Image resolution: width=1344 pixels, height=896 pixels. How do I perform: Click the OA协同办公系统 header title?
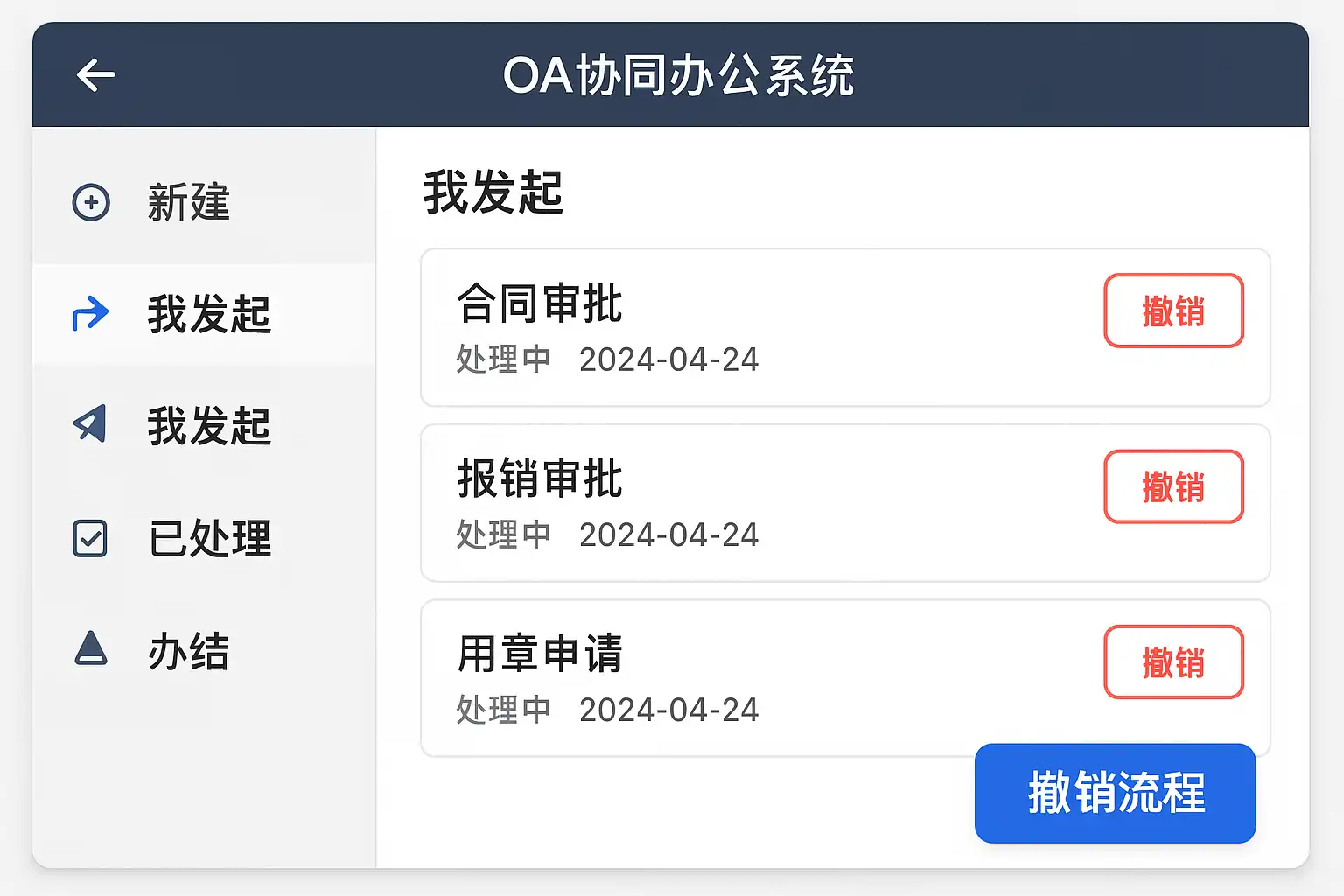[x=678, y=75]
